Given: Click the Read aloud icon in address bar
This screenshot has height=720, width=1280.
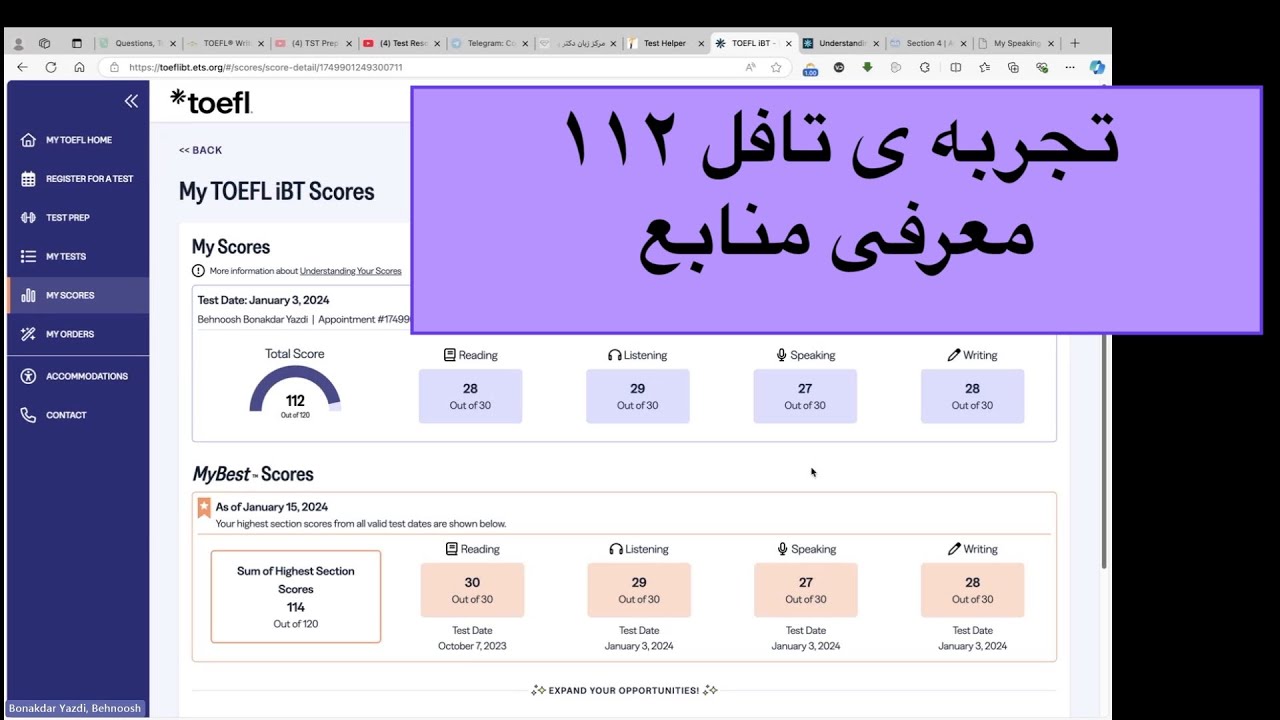Looking at the screenshot, I should 750,67.
